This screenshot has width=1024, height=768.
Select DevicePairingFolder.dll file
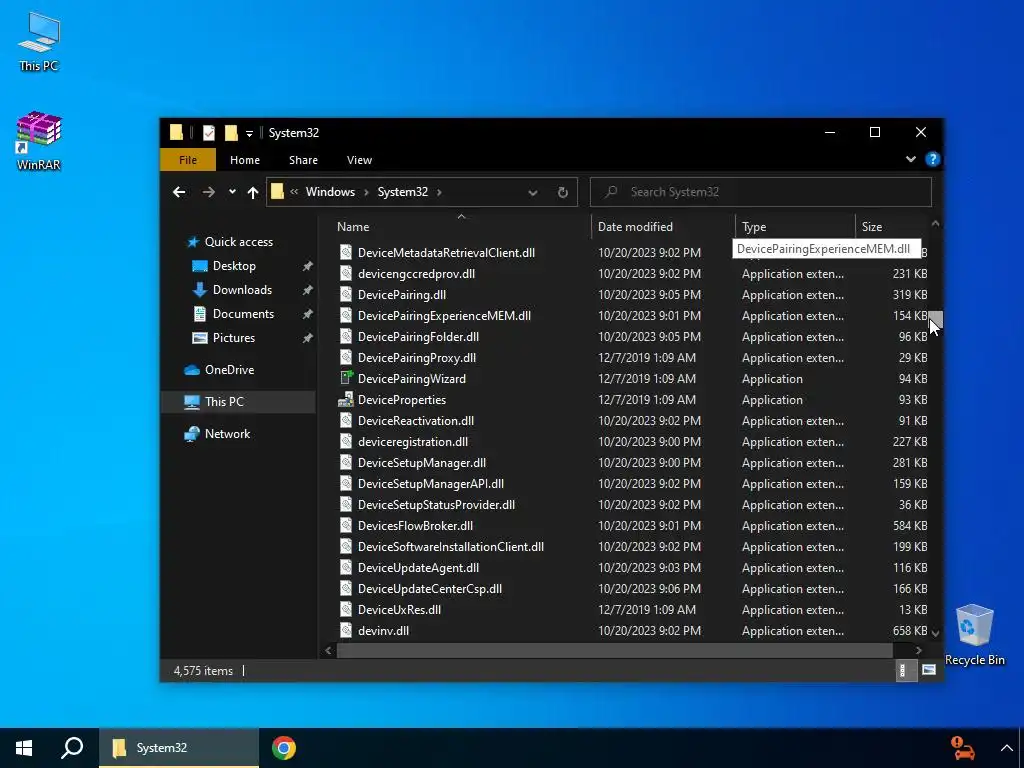[x=418, y=336]
